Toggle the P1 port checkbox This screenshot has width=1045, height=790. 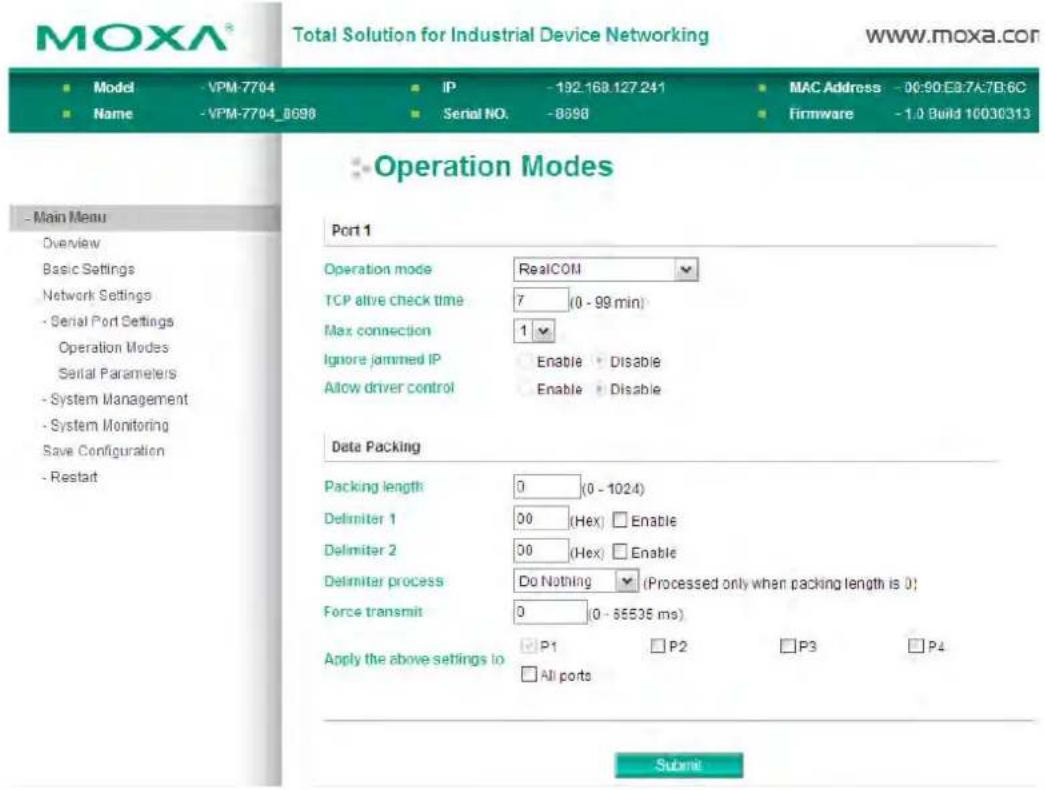[x=528, y=645]
